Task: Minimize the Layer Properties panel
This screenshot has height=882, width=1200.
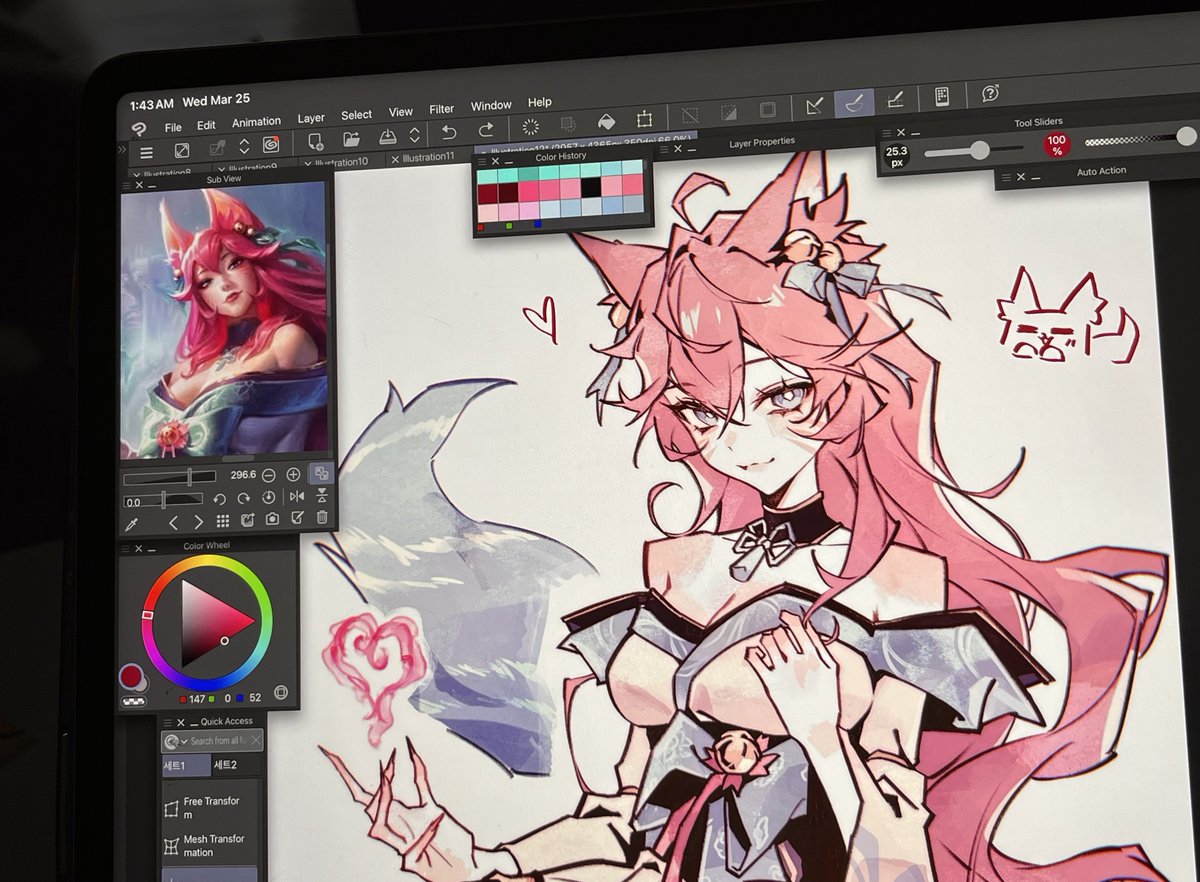Action: pos(693,148)
